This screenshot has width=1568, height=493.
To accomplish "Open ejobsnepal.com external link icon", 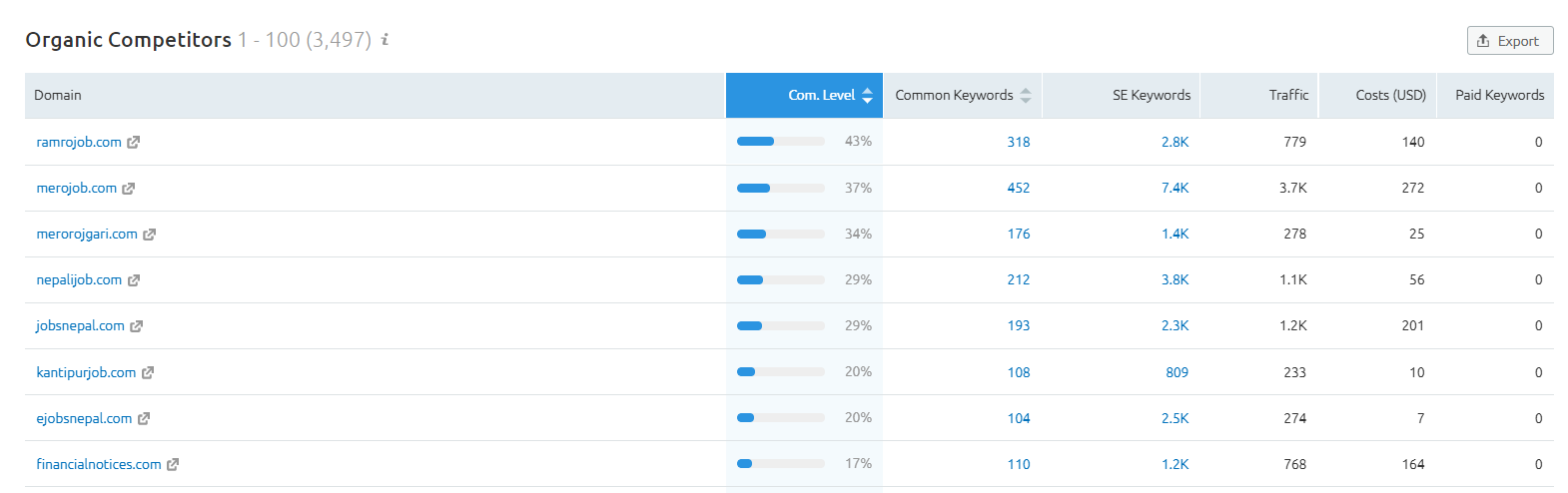I will click(144, 419).
